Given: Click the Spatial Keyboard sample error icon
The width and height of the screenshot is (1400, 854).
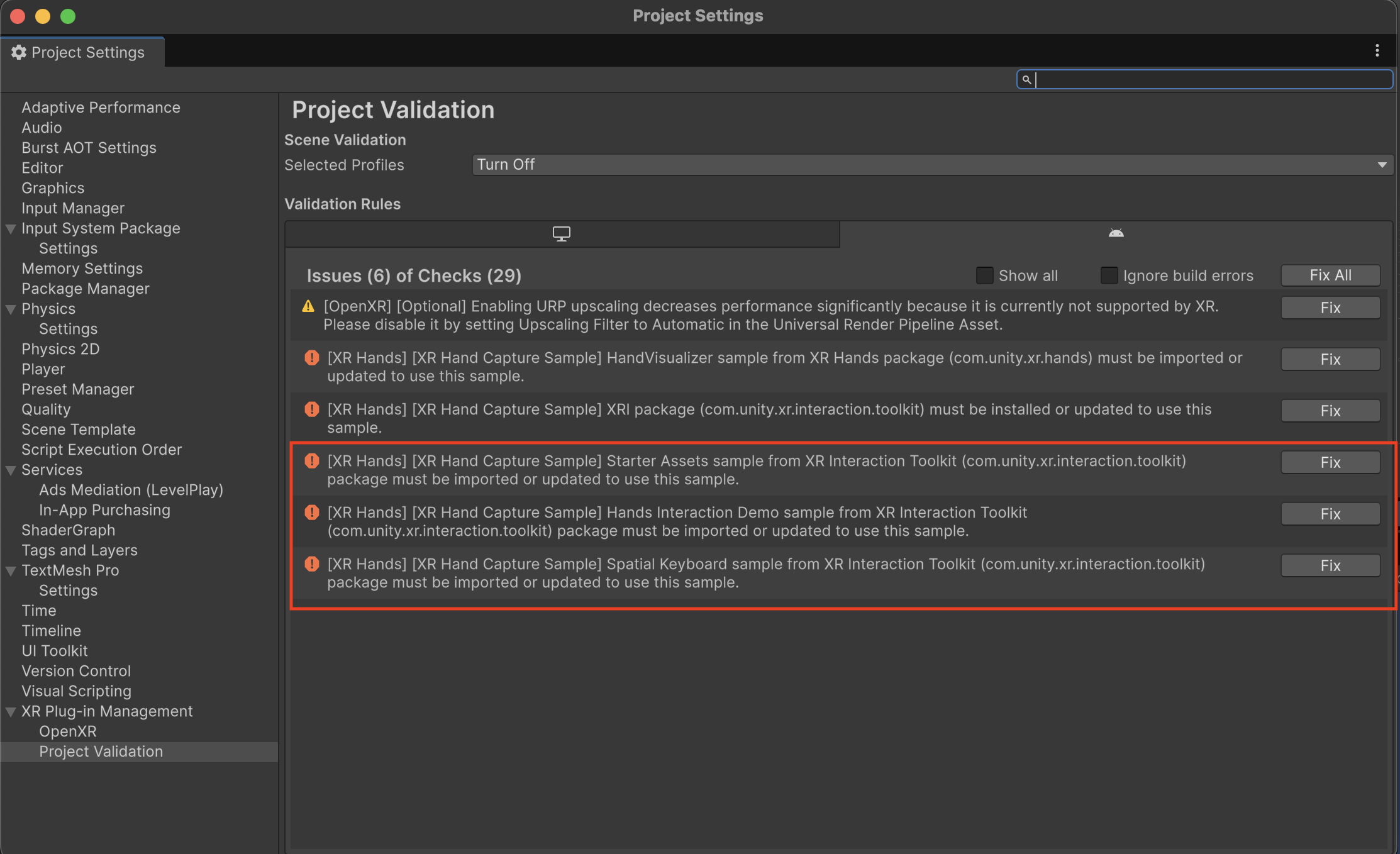Looking at the screenshot, I should click(x=311, y=564).
